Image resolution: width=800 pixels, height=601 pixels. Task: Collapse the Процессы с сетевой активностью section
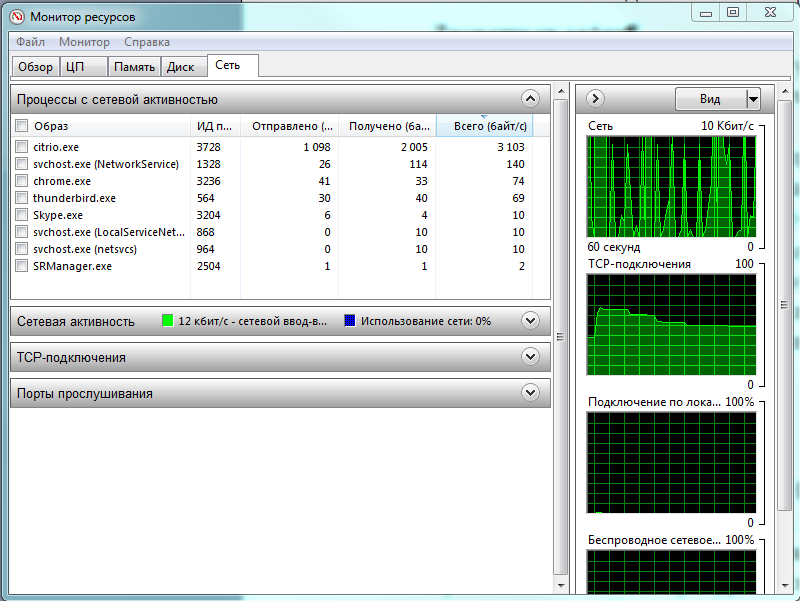click(531, 98)
